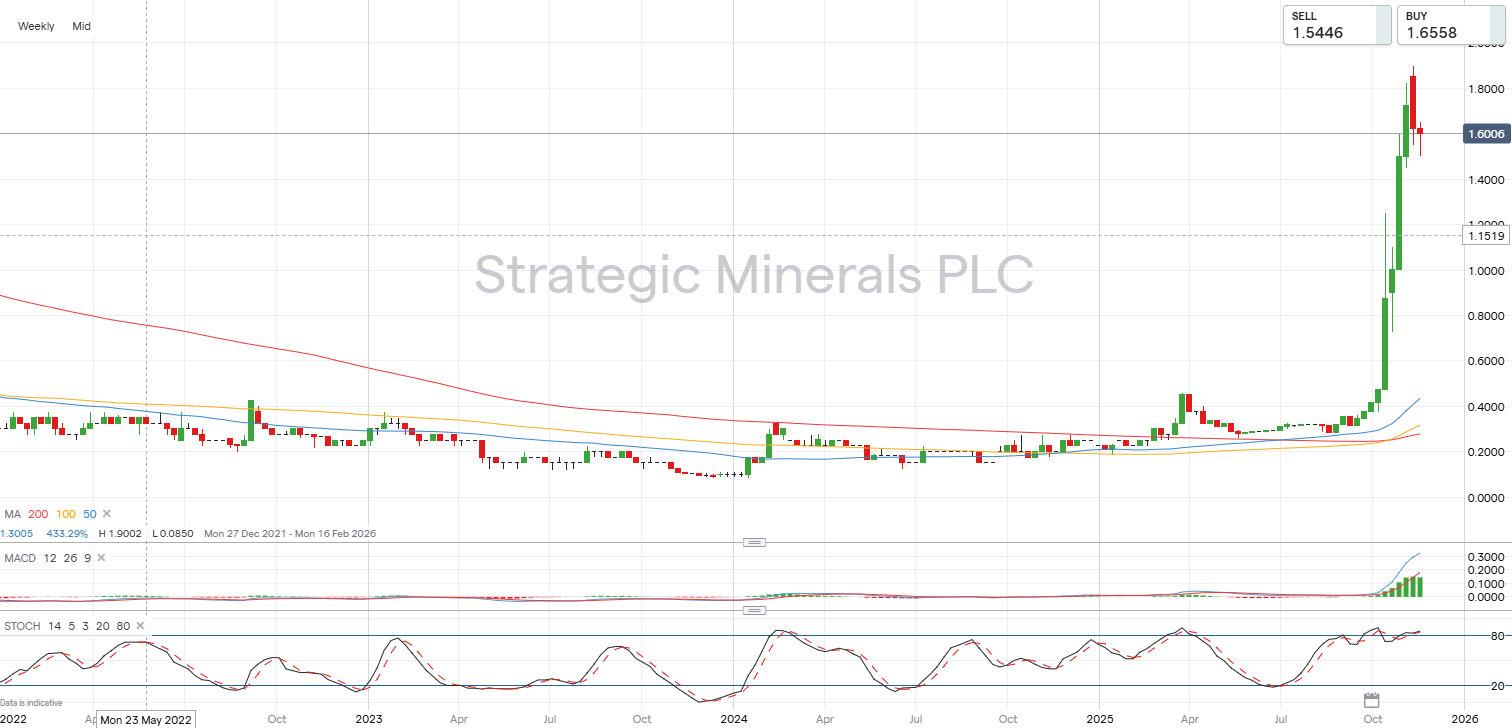Open the Mid price type selector
1512x728 pixels.
(x=81, y=26)
